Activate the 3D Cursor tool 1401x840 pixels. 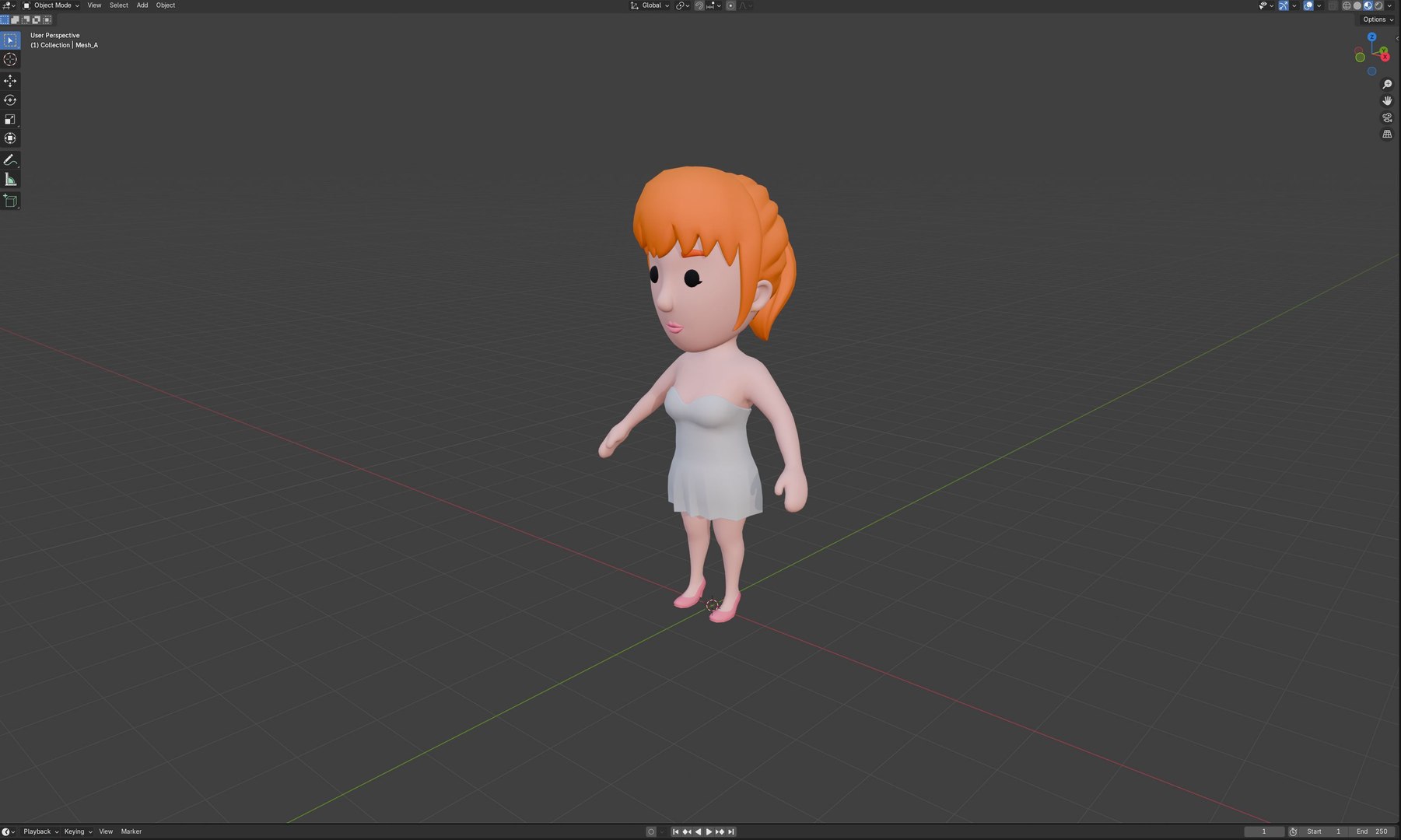(x=10, y=59)
